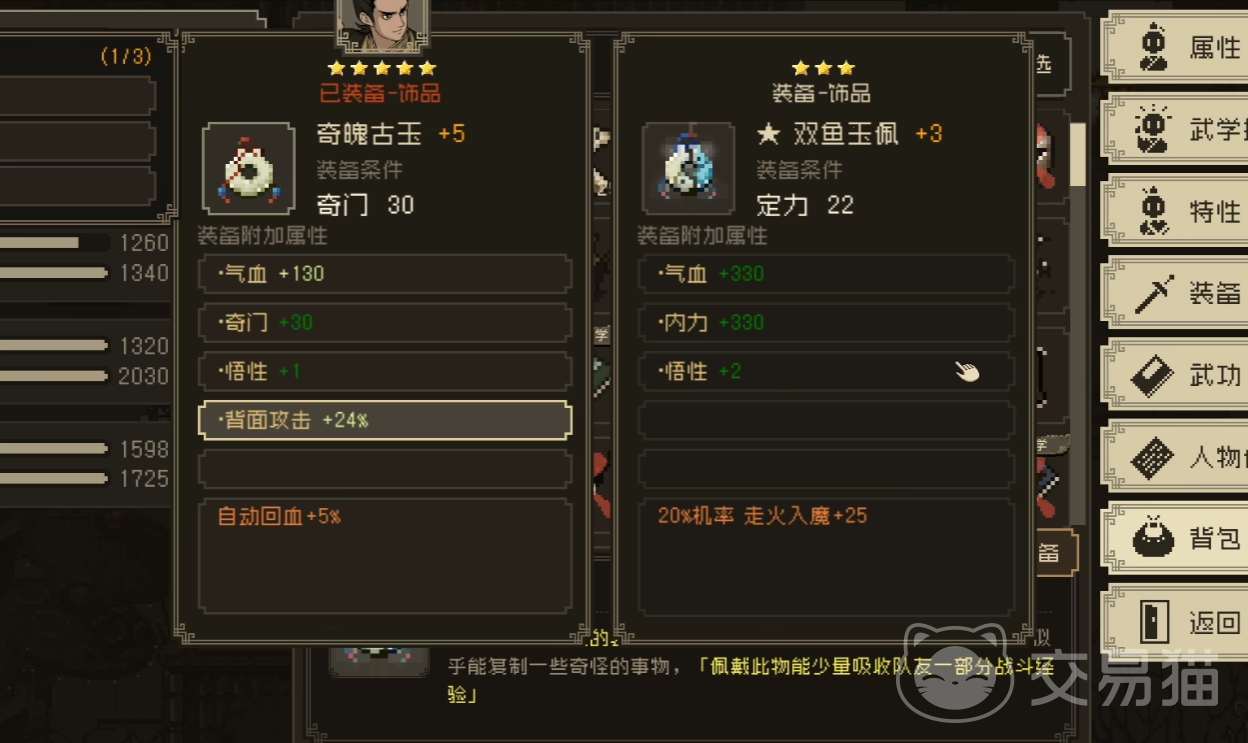Select the 气血 +130 attribute row

pos(385,273)
